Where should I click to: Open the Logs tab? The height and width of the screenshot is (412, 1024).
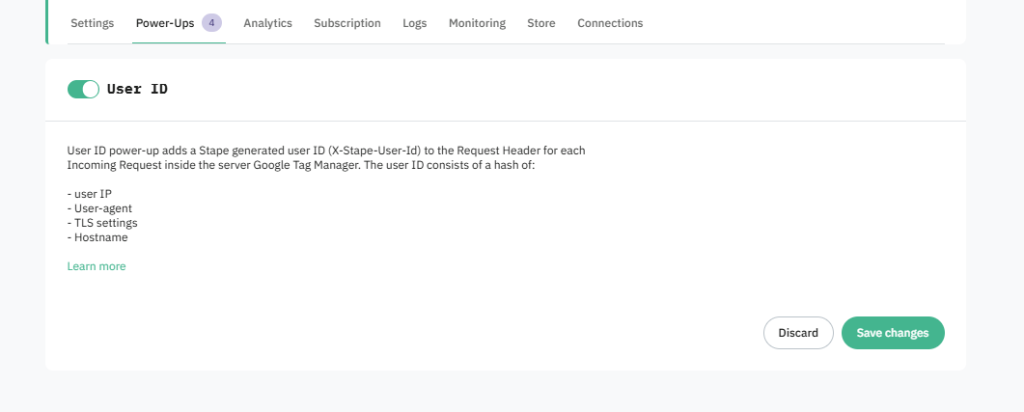point(414,23)
